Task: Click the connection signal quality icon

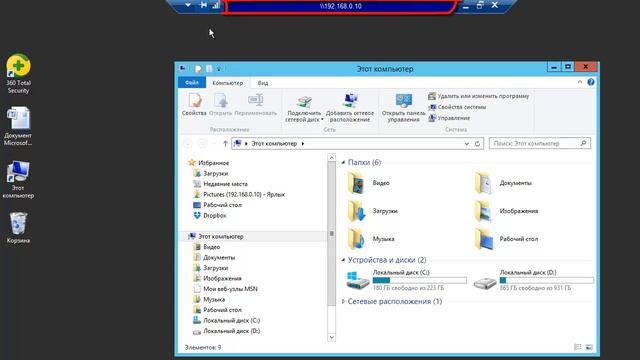Action: [216, 5]
